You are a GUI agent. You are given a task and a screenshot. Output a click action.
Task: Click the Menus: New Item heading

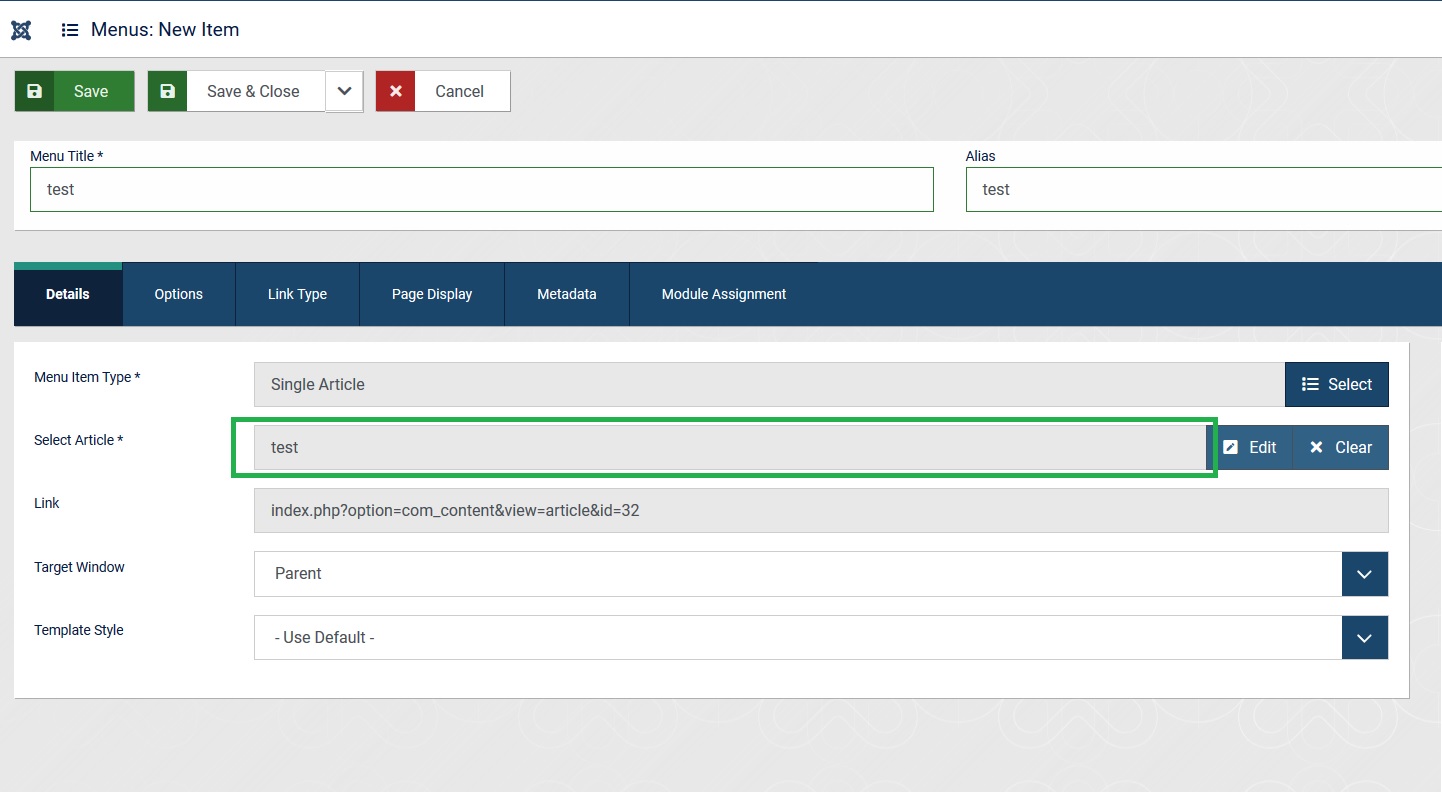click(165, 30)
